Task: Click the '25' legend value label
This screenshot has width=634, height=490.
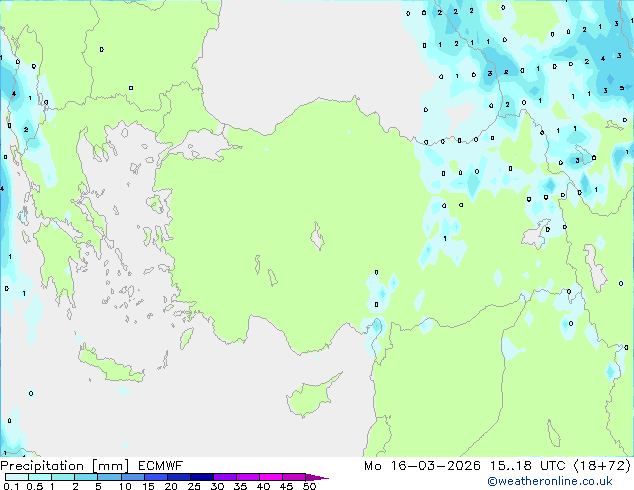Action: coord(194,486)
